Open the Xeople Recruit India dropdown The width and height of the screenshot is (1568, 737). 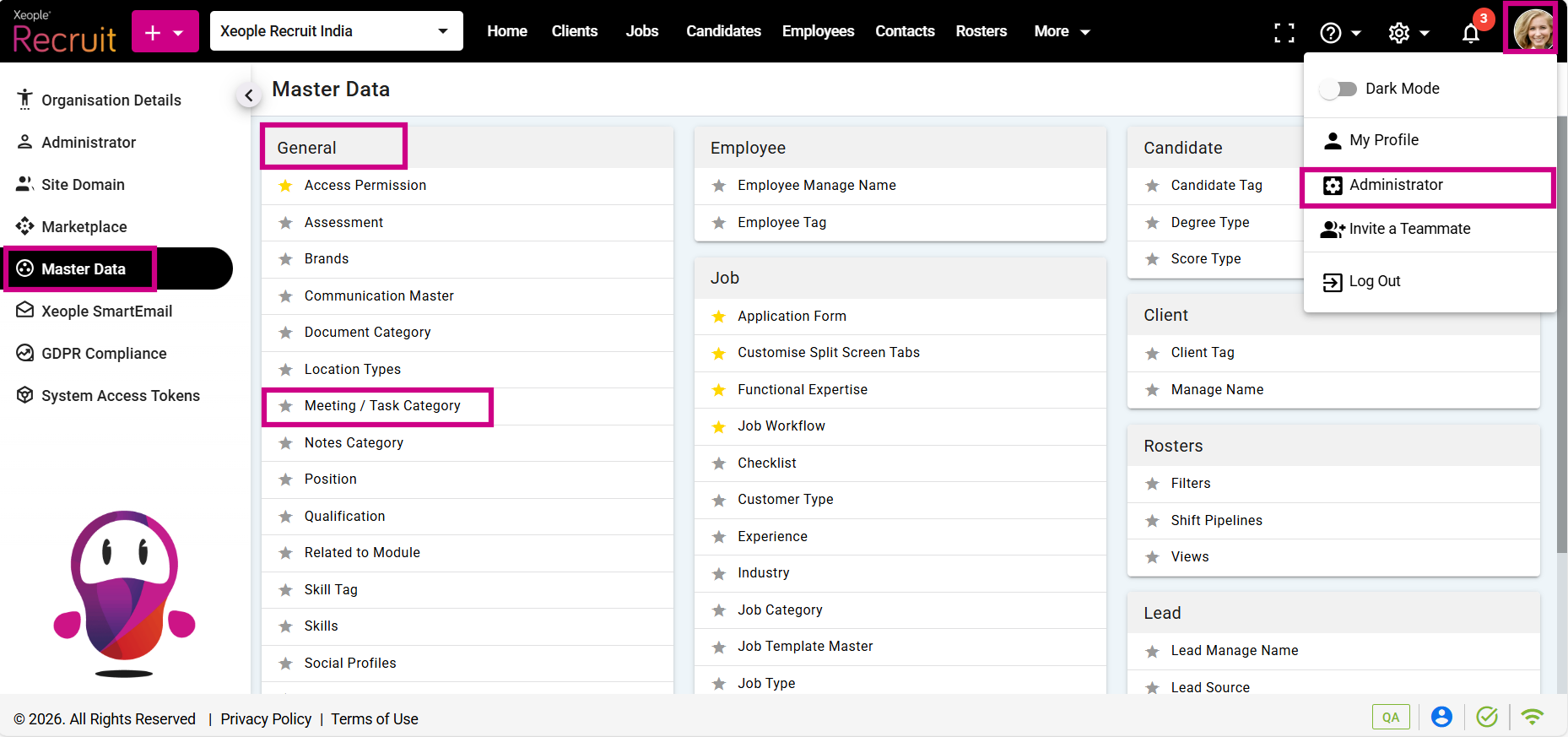(x=336, y=31)
